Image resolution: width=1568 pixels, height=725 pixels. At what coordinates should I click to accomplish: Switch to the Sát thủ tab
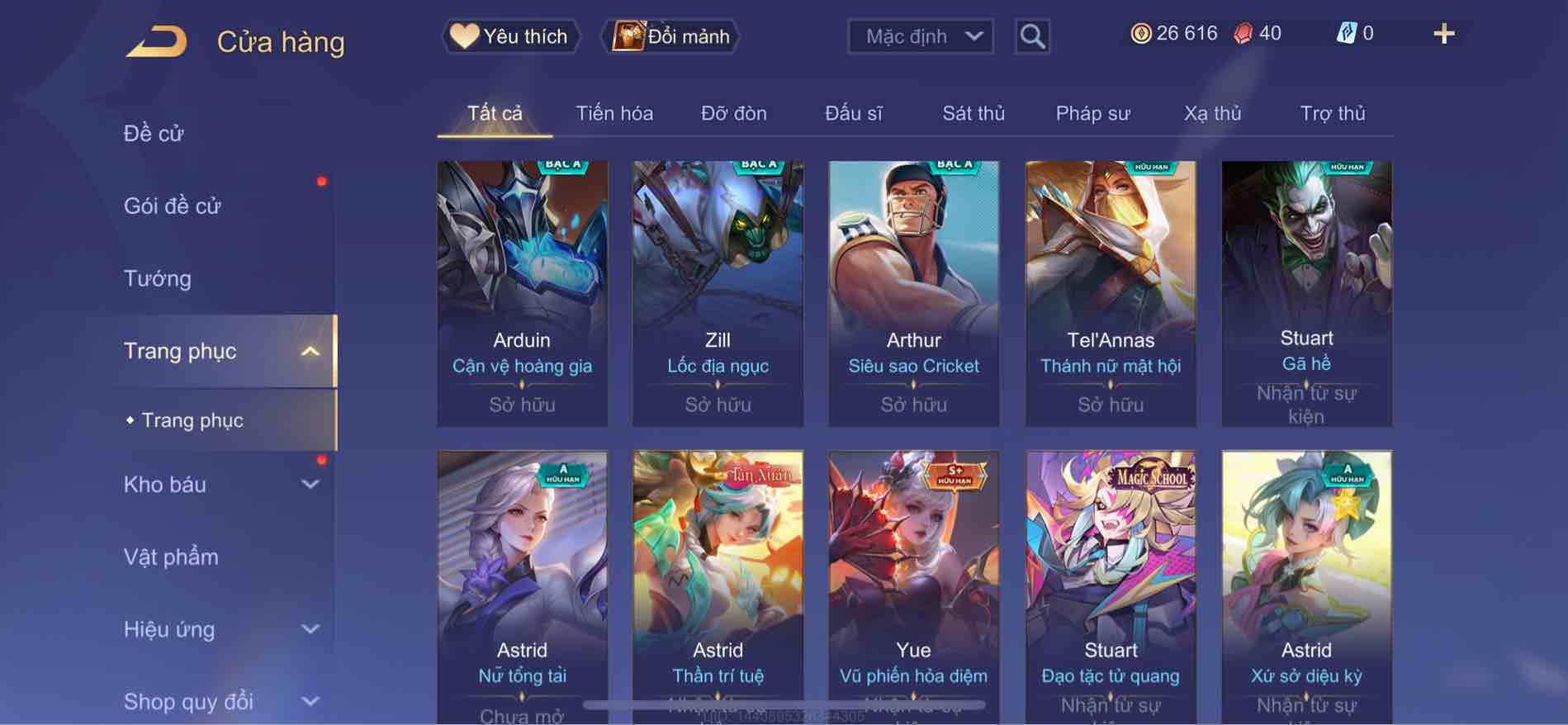pyautogui.click(x=973, y=113)
